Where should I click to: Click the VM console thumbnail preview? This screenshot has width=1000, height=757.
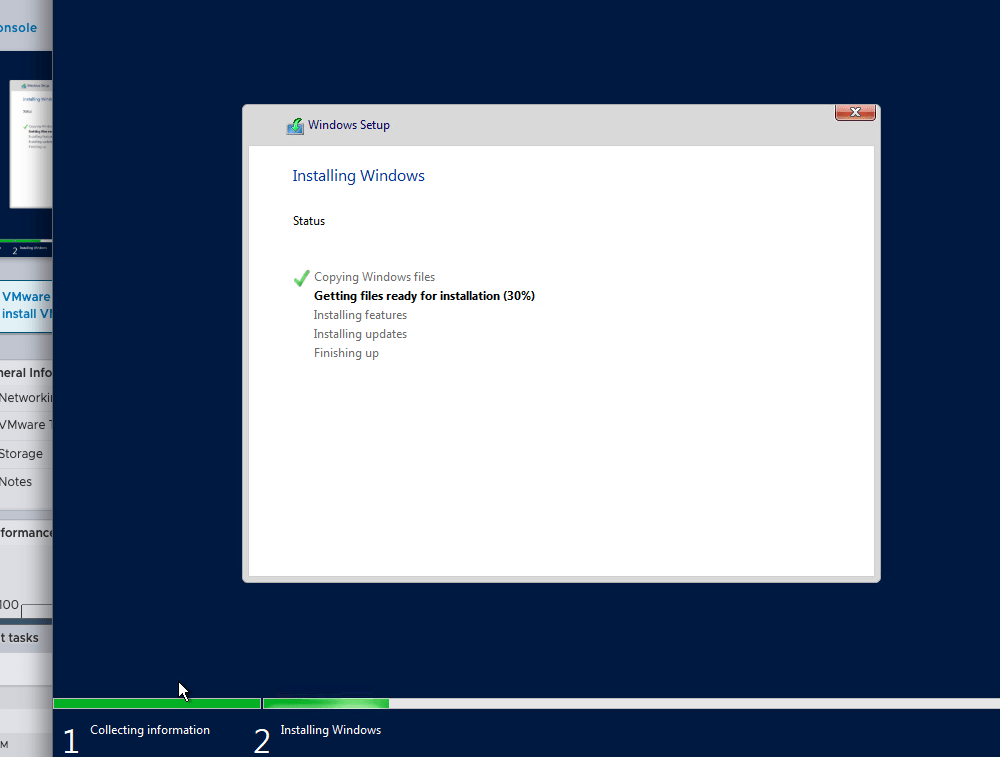(30, 144)
